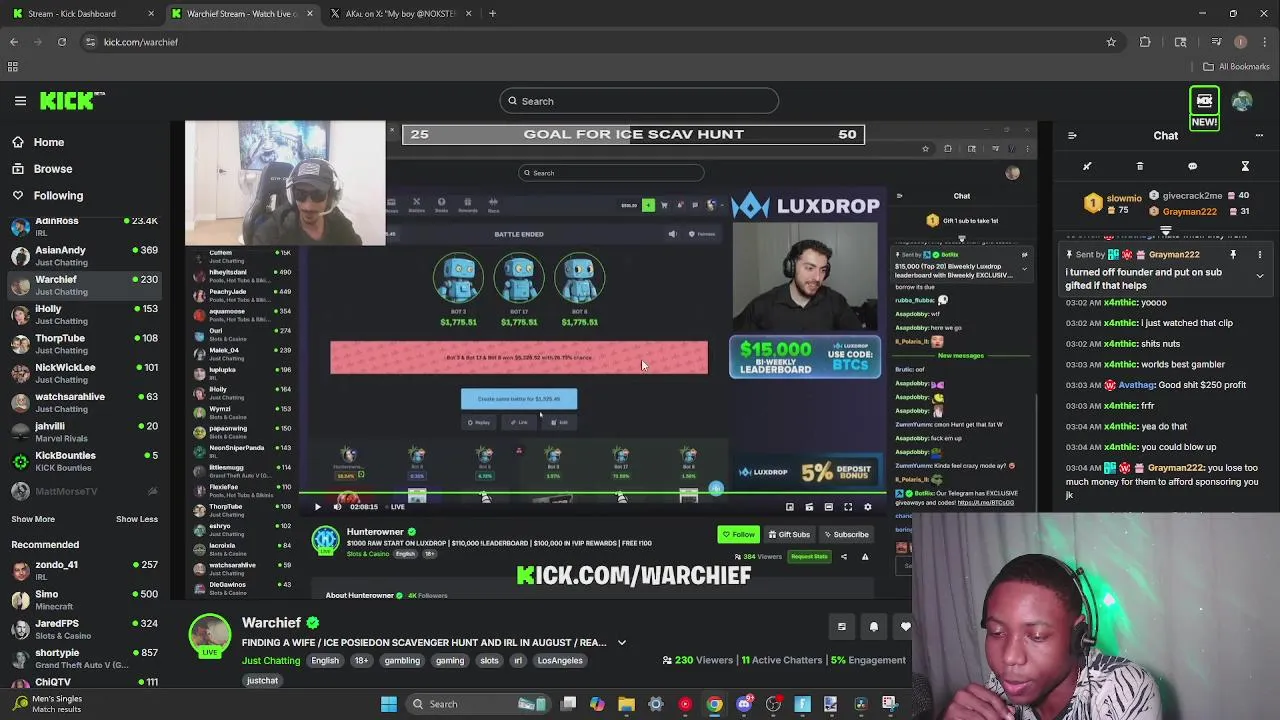Open Following in Kick sidebar

(58, 196)
